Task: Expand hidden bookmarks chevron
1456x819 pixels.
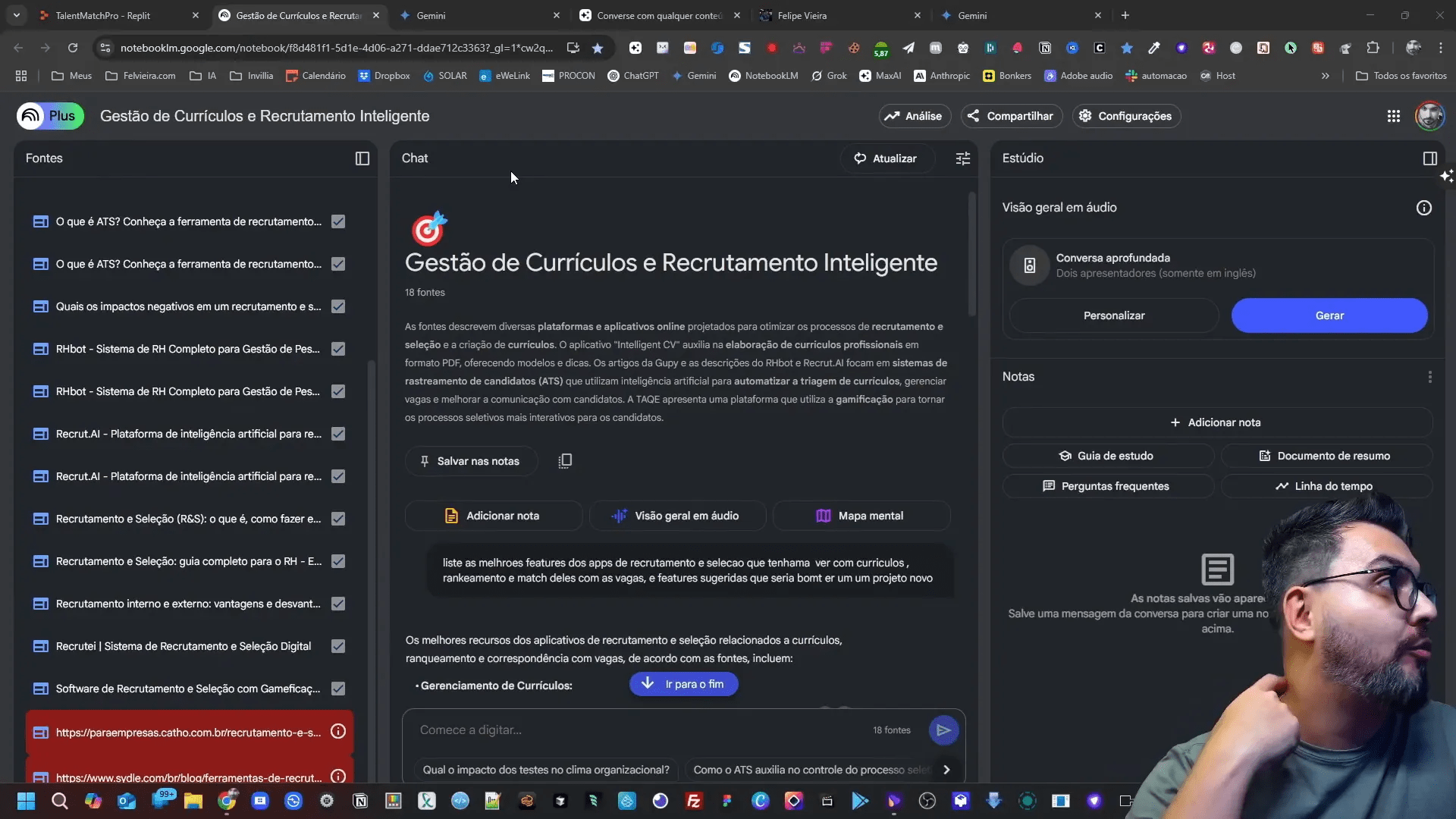Action: [x=1326, y=76]
